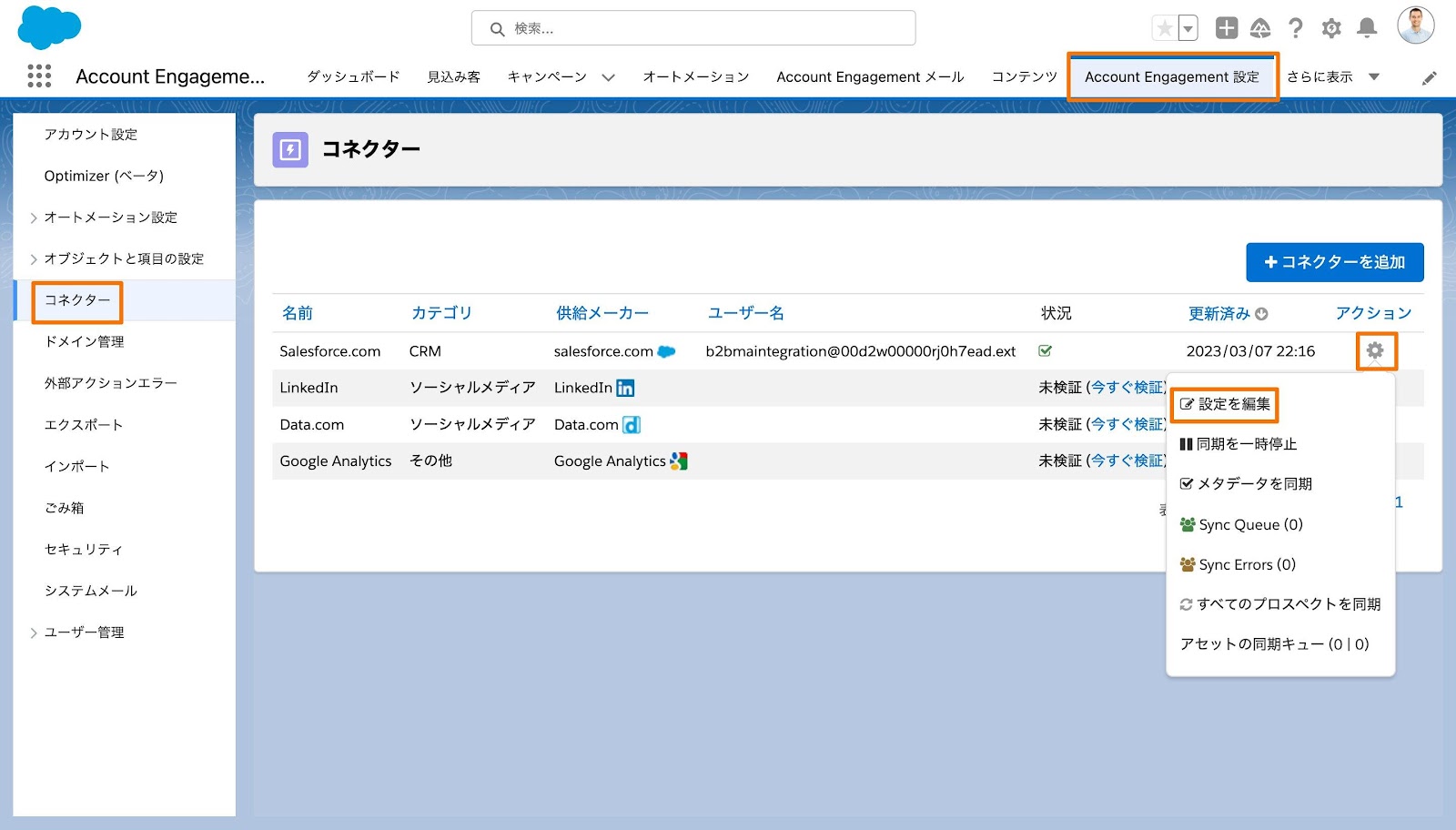
Task: Click the b2bmaintegration username cell
Action: point(861,351)
